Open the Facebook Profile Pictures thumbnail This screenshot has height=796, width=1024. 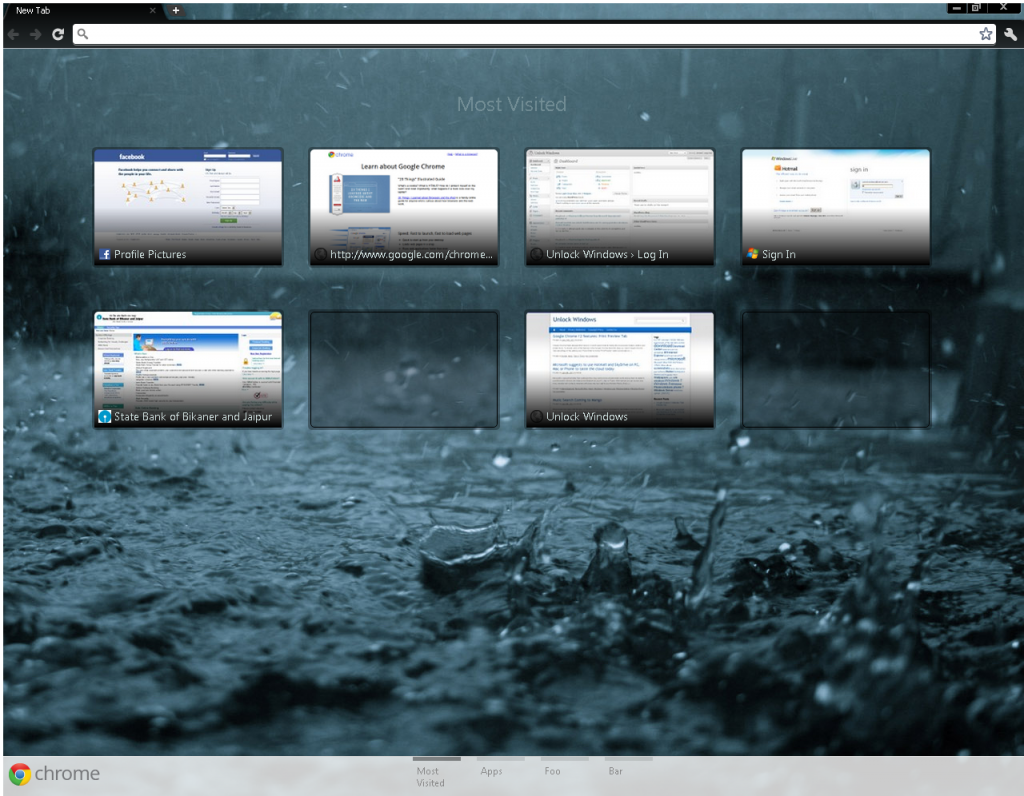(x=188, y=206)
